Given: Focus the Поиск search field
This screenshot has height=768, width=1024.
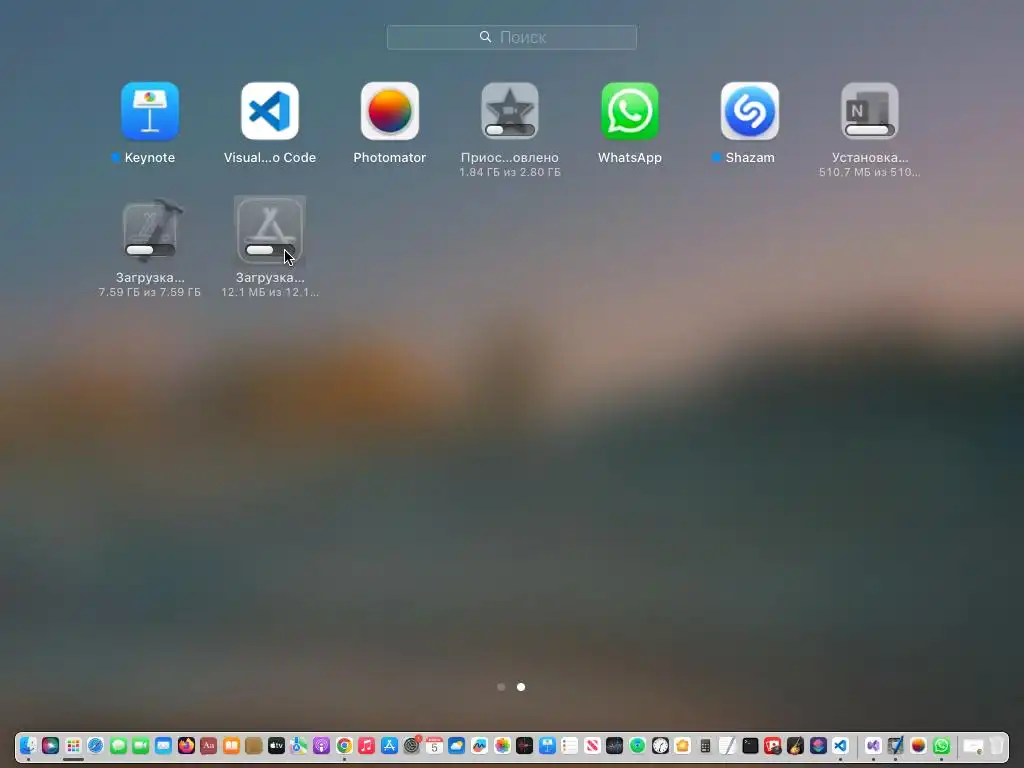Looking at the screenshot, I should (x=512, y=37).
